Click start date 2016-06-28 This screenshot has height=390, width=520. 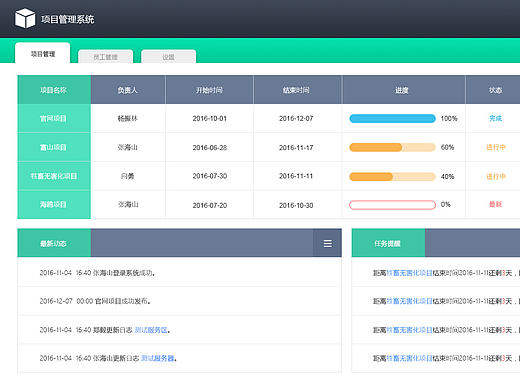[x=210, y=147]
